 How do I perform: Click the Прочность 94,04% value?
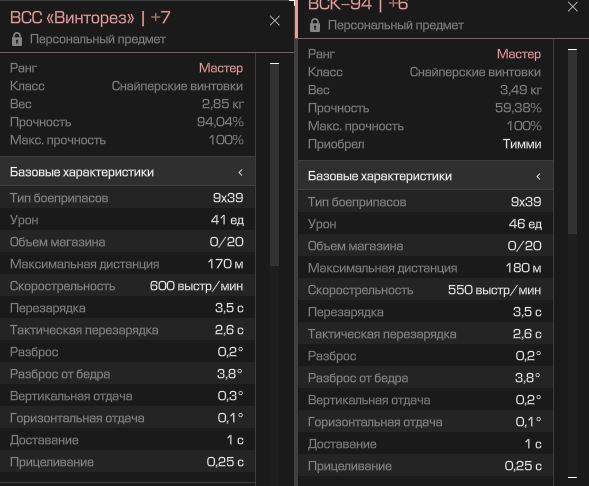click(220, 122)
